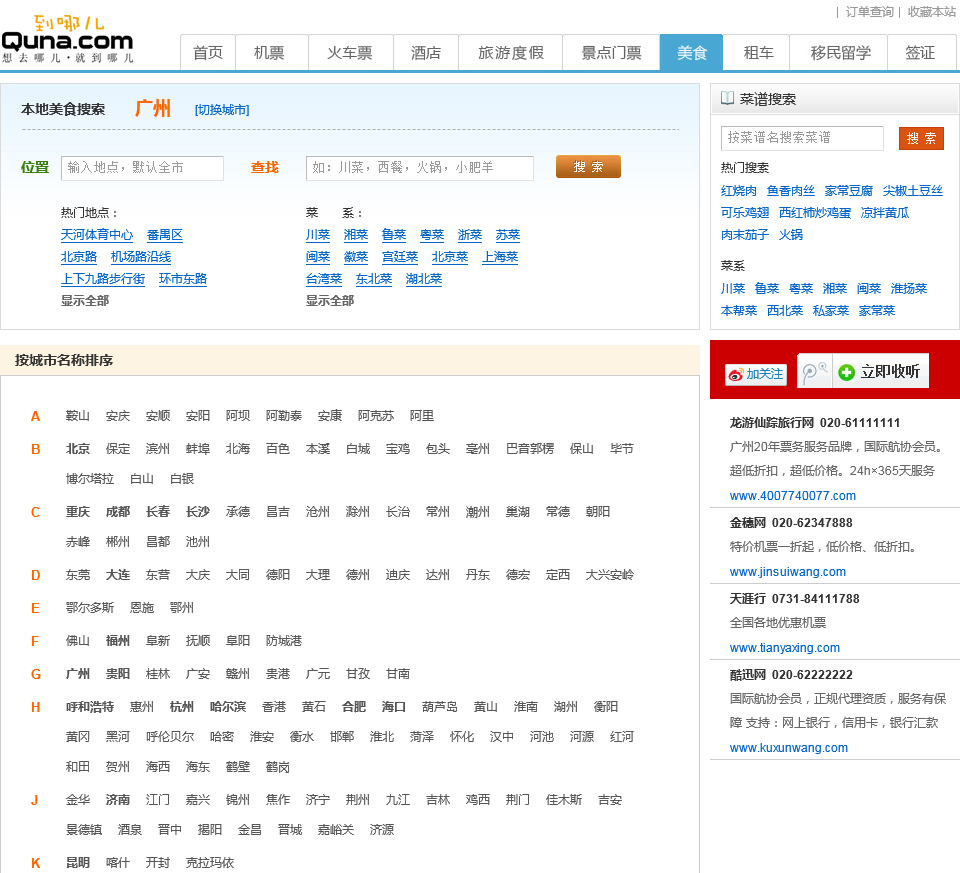Viewport: 960px width, 873px height.
Task: Select hot location 天河体育中心
Action: point(97,235)
